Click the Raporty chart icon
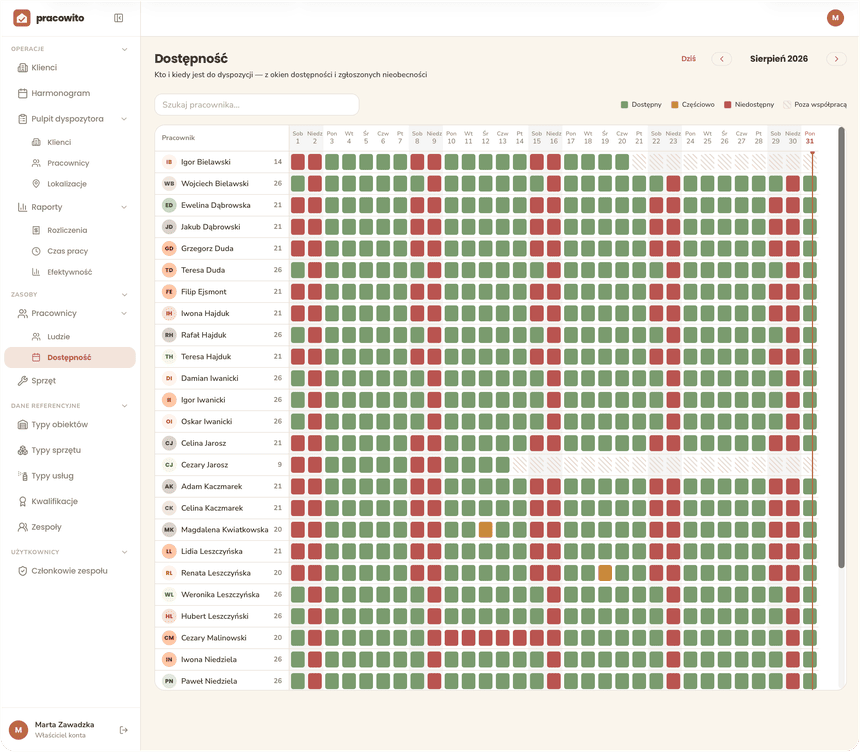Screen dimensions: 860x752 coord(22,207)
